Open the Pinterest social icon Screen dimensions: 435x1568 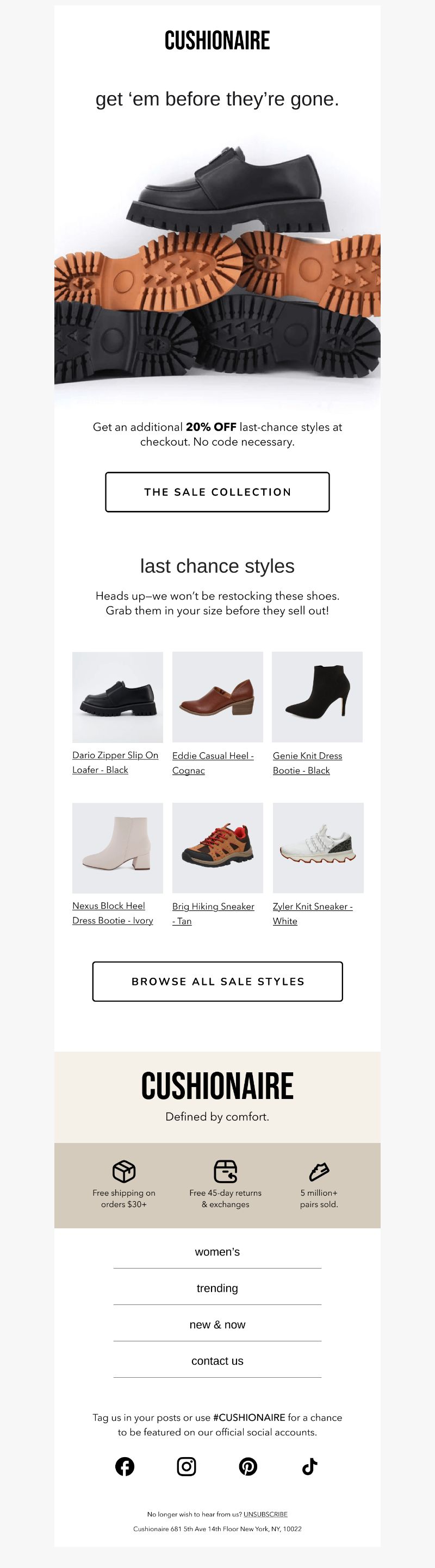[248, 1466]
